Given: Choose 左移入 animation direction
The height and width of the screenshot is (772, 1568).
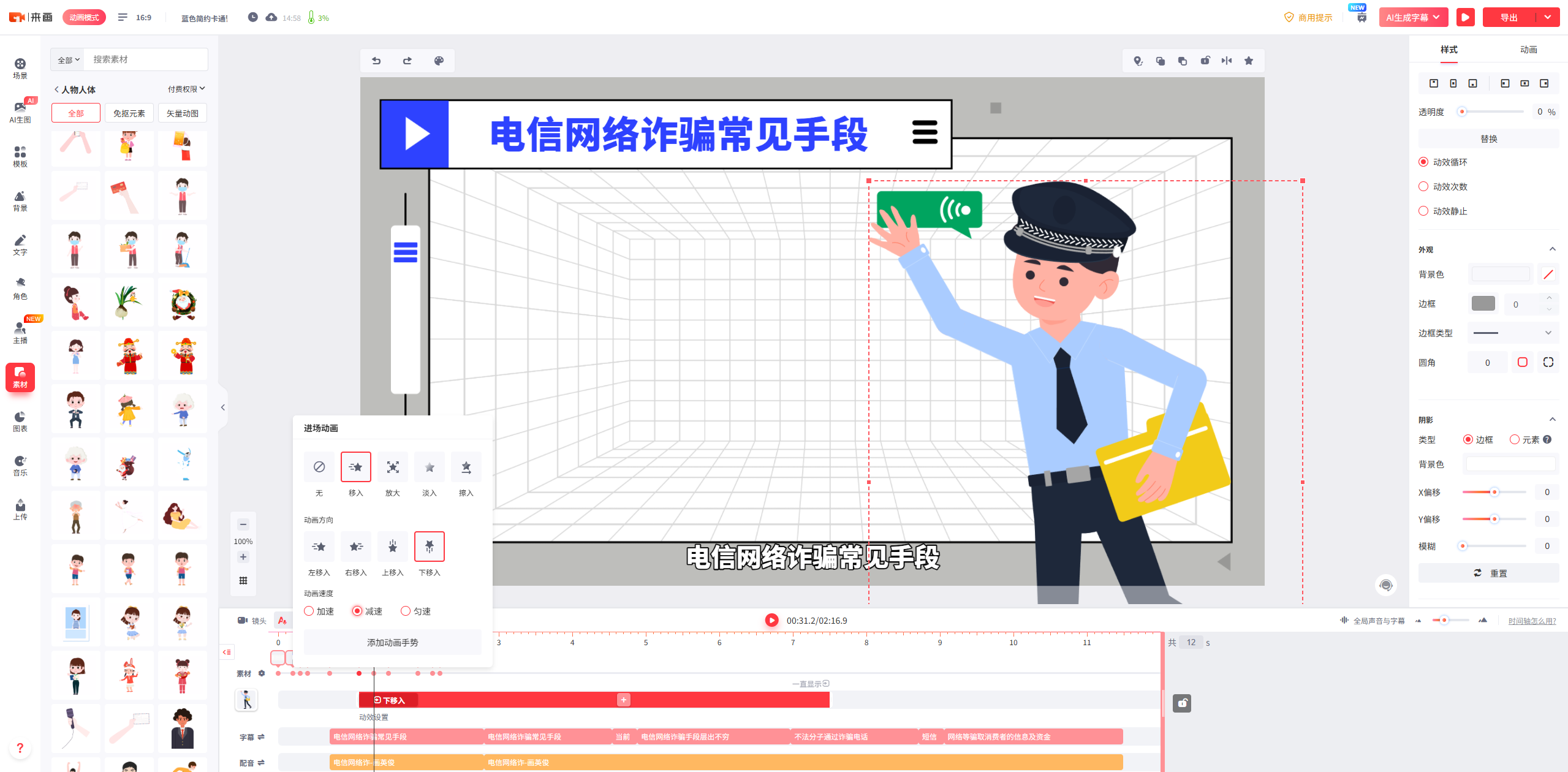Looking at the screenshot, I should pos(319,547).
